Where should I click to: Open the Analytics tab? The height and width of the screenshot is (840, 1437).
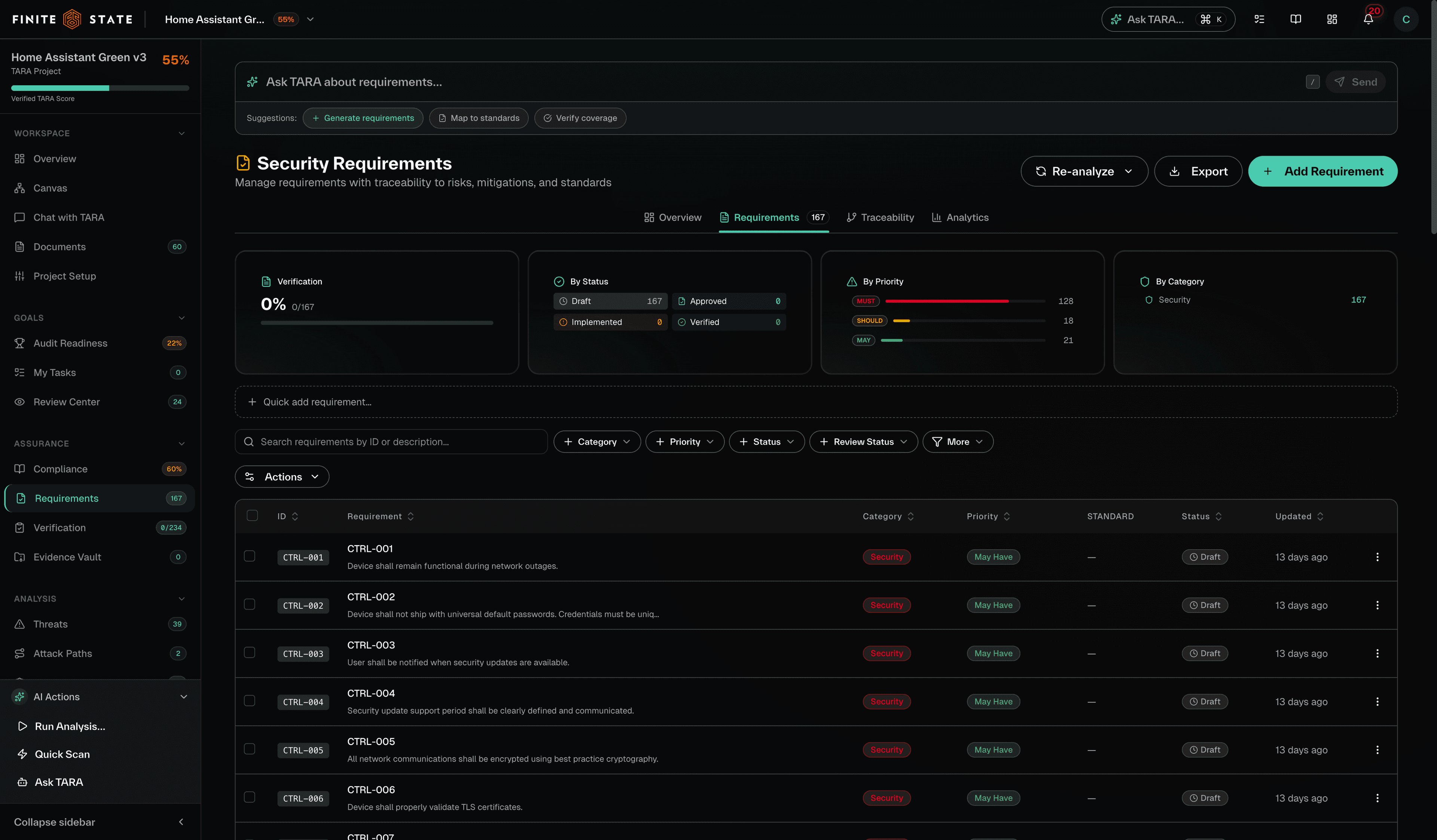point(967,217)
